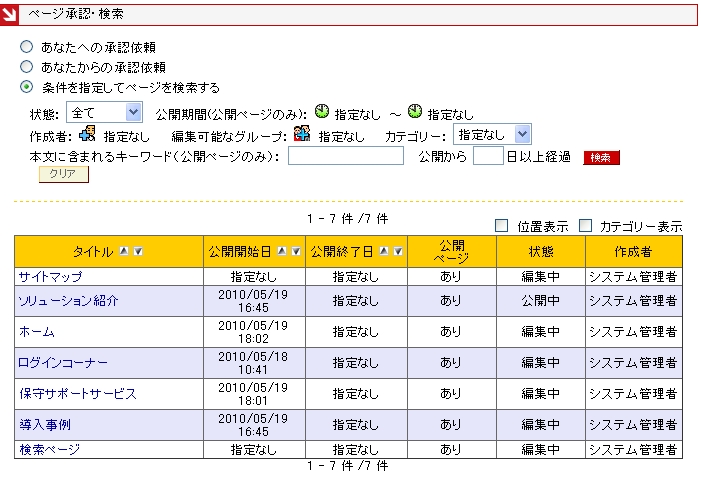The height and width of the screenshot is (477, 701).
Task: Click システム管理者 in 検索ページ row
Action: coord(633,449)
